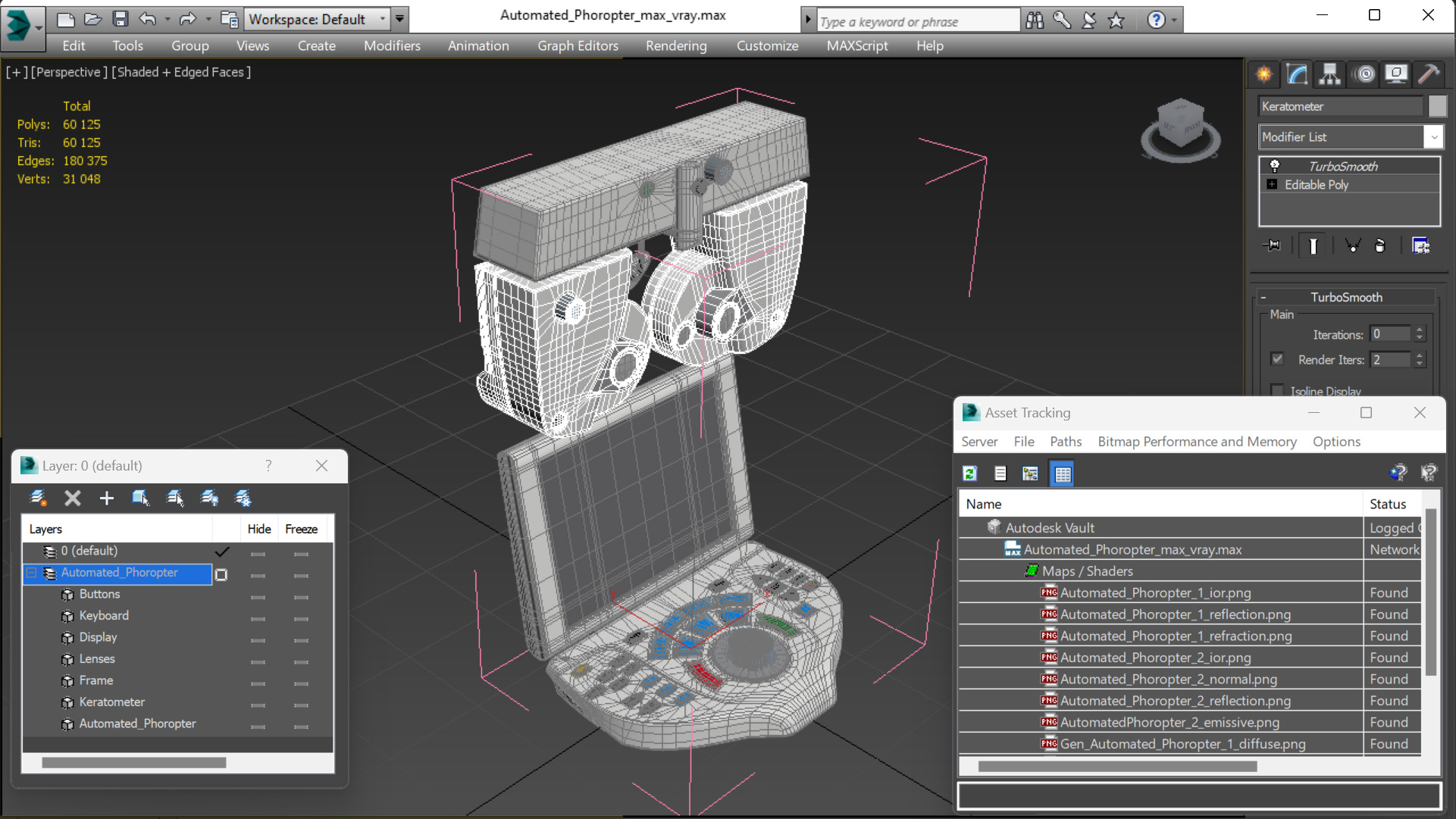Expand the Editable Poly plus sign

[x=1272, y=185]
